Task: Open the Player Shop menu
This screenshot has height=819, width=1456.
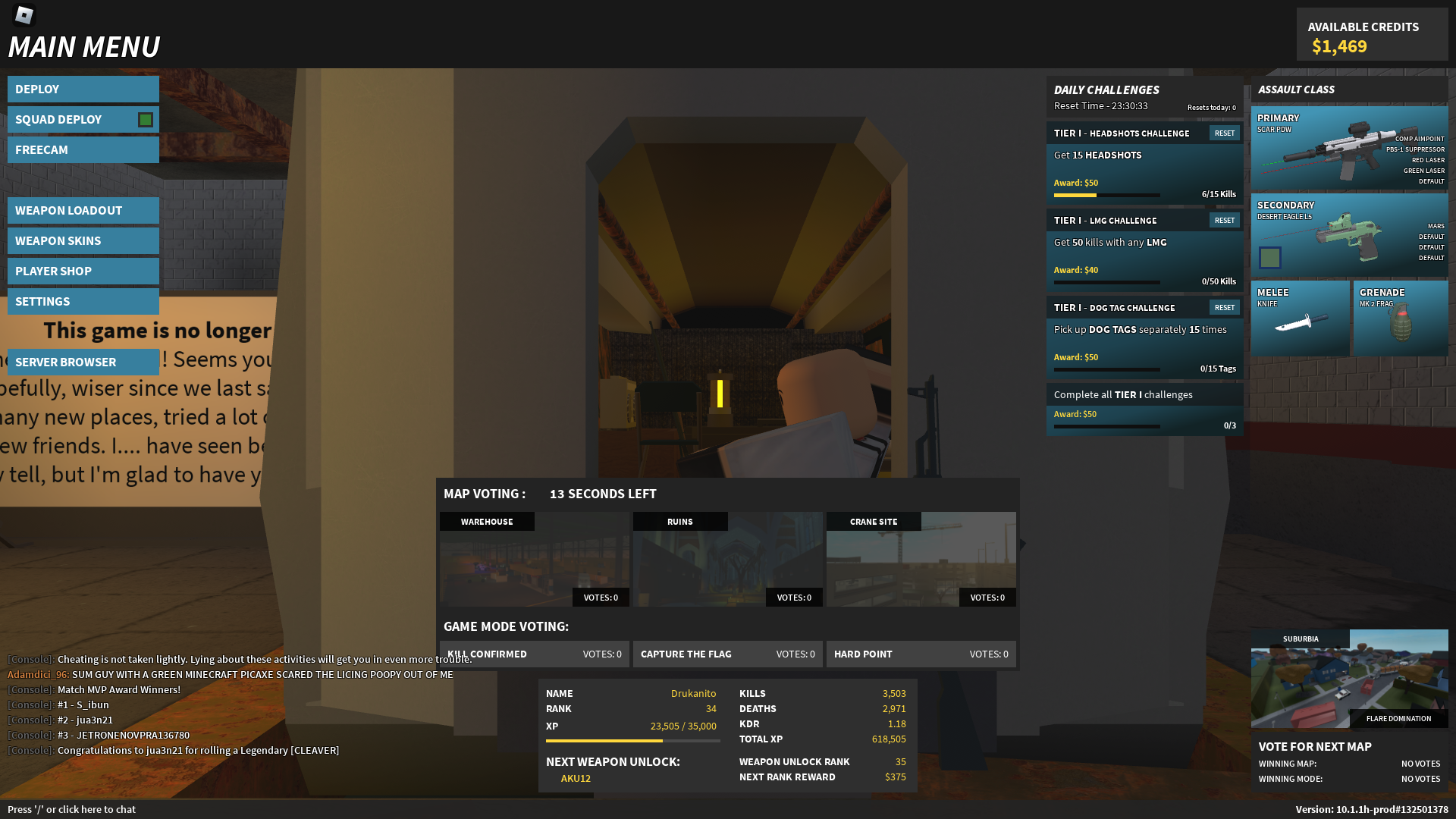Action: coord(83,271)
